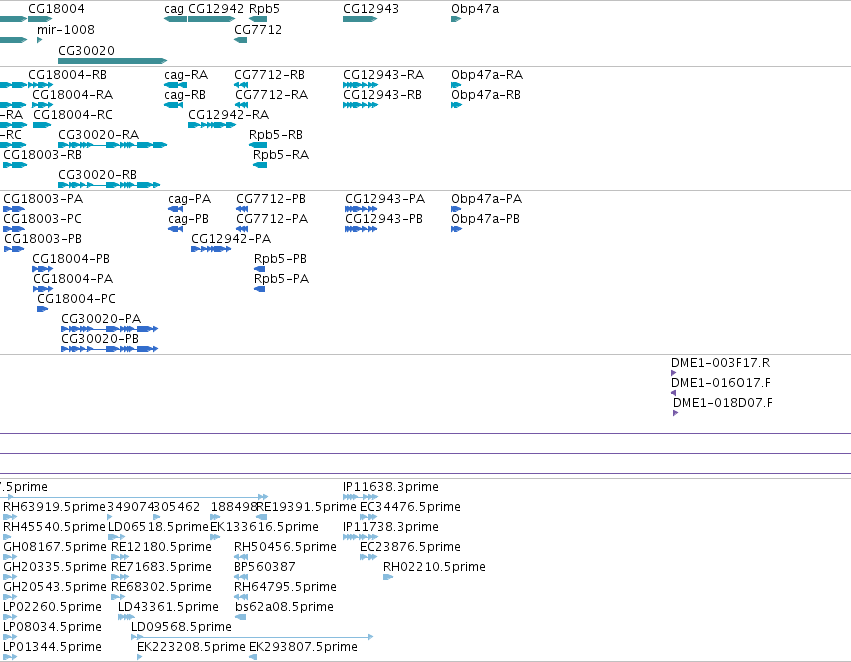
Task: Select protein CG12943-PB
Action: click(384, 219)
